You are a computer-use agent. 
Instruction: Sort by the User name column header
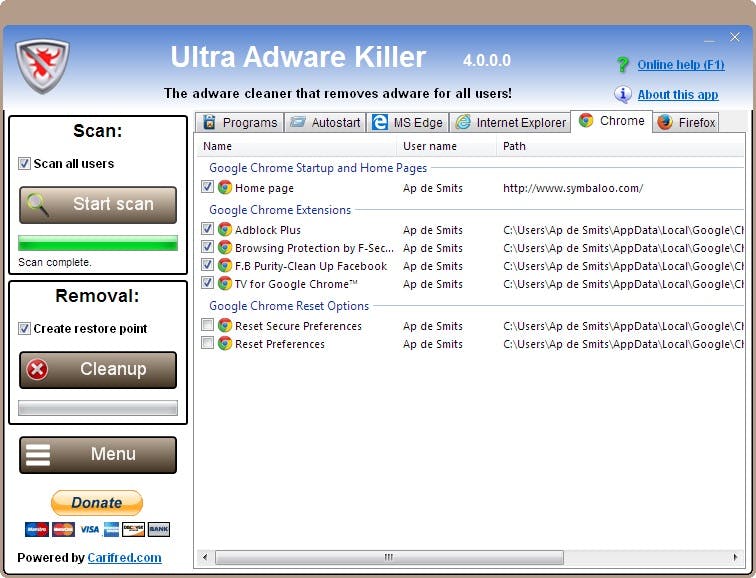[446, 146]
